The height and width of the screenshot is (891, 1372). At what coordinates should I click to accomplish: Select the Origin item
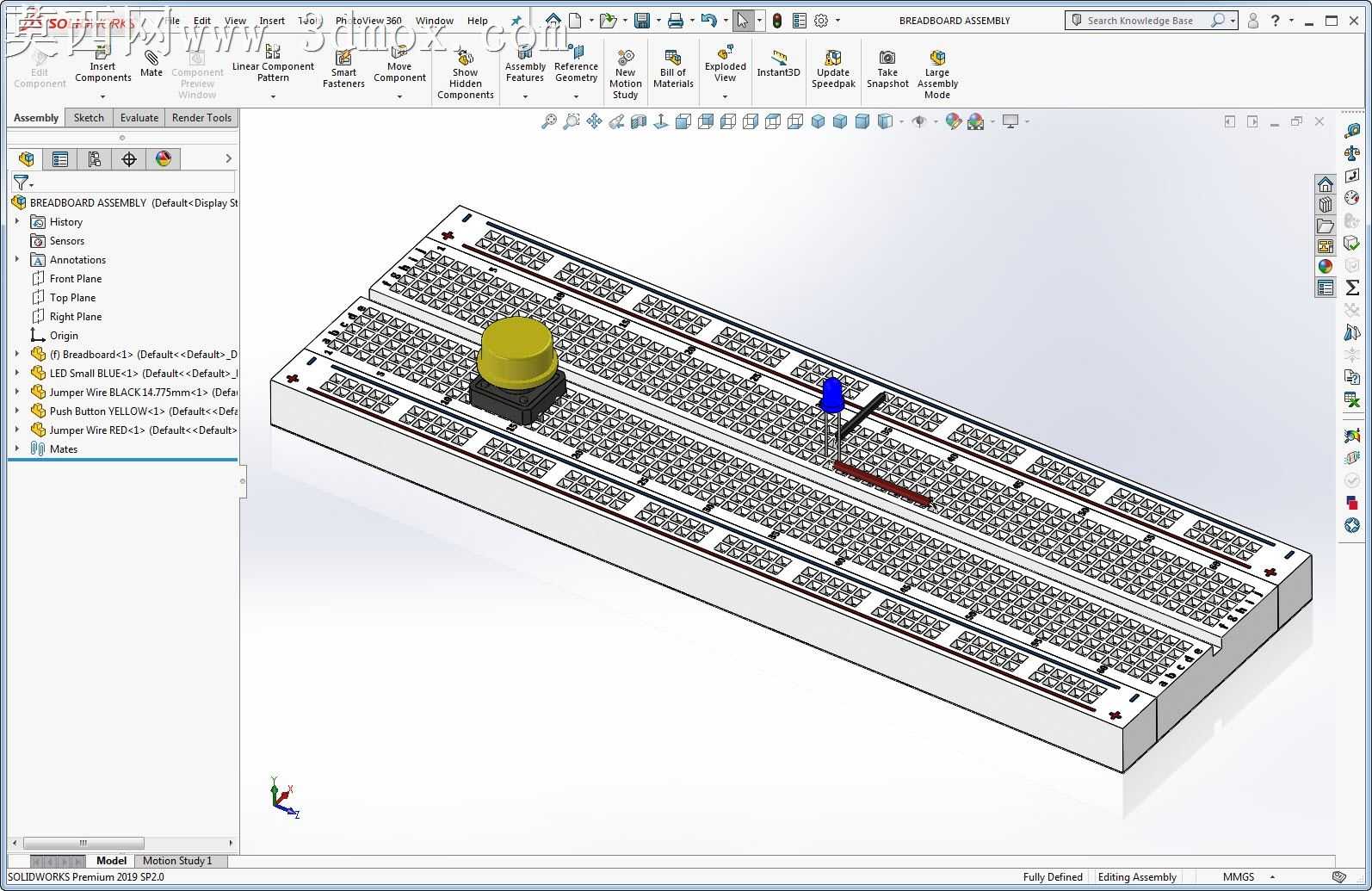tap(64, 335)
